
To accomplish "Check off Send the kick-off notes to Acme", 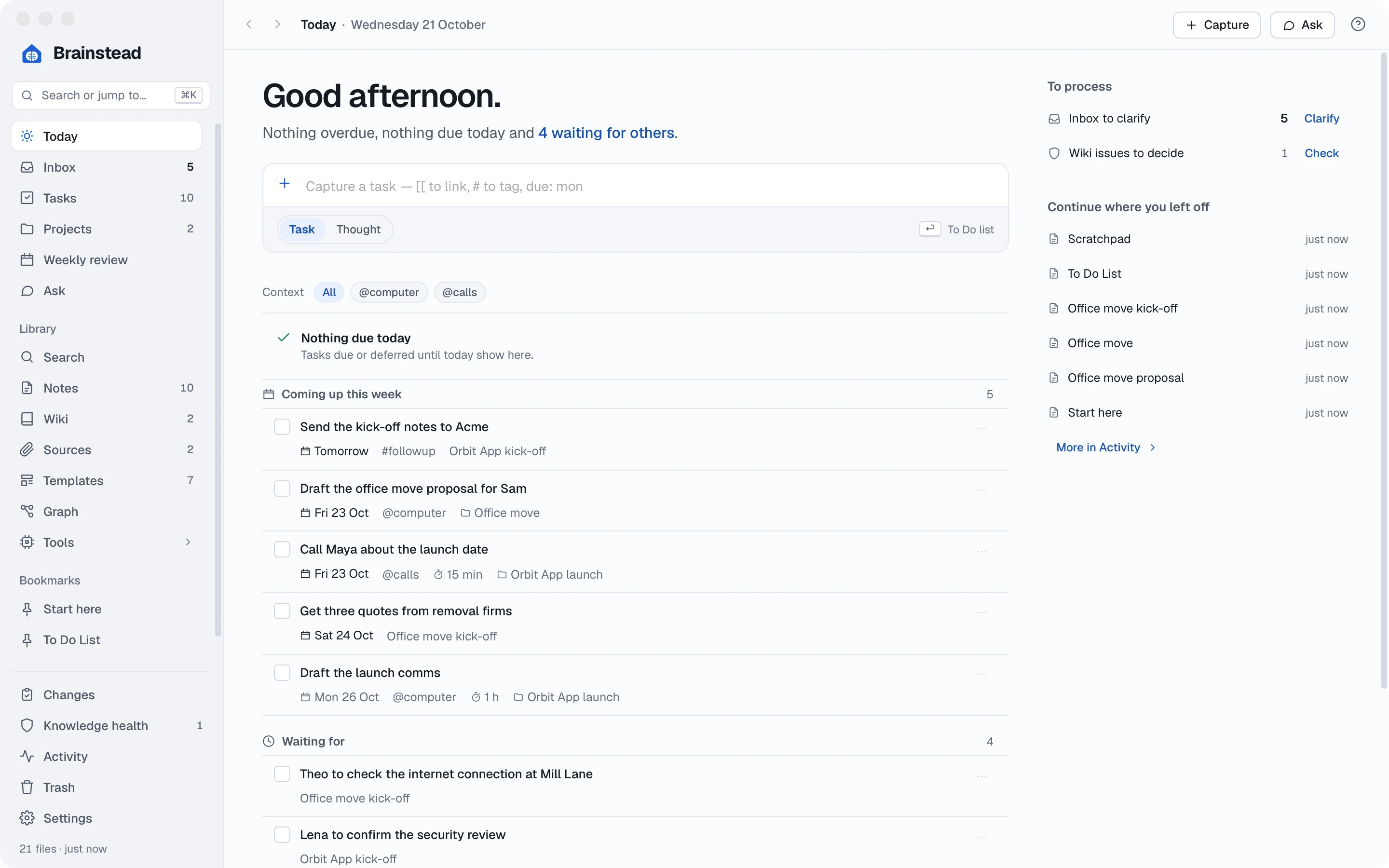I will click(282, 427).
